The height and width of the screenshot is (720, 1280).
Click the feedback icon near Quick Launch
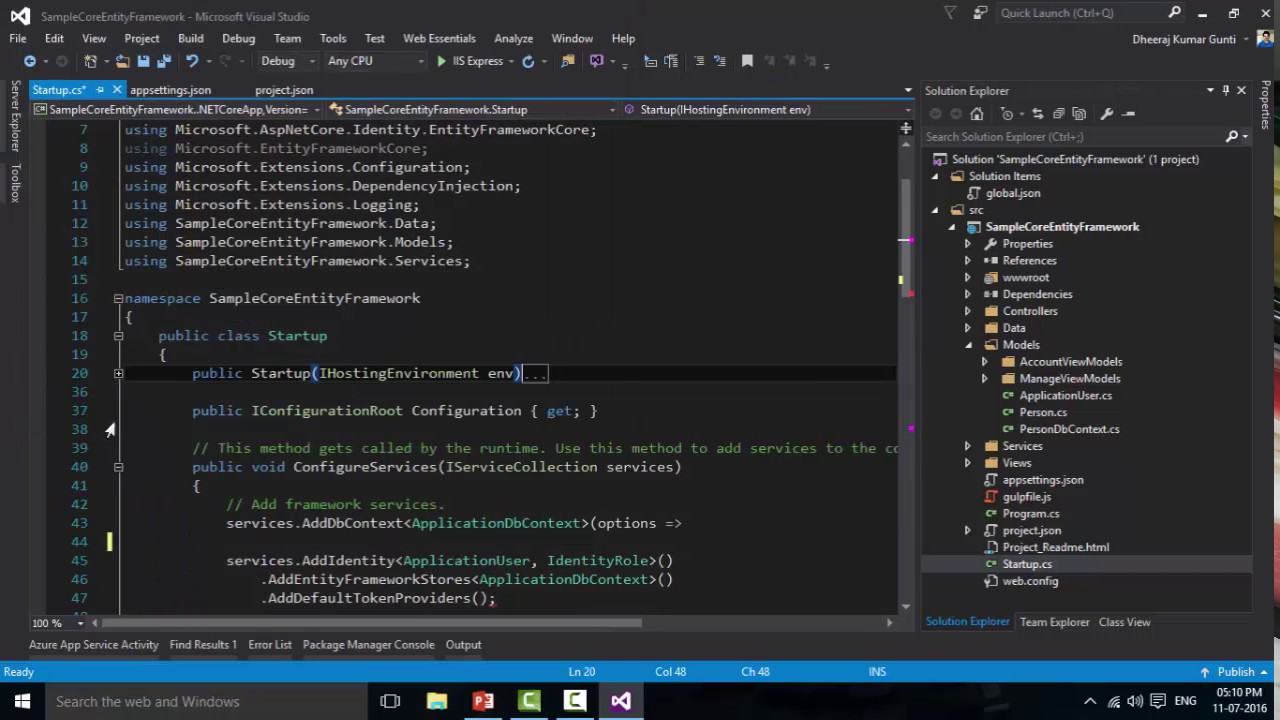coord(981,13)
